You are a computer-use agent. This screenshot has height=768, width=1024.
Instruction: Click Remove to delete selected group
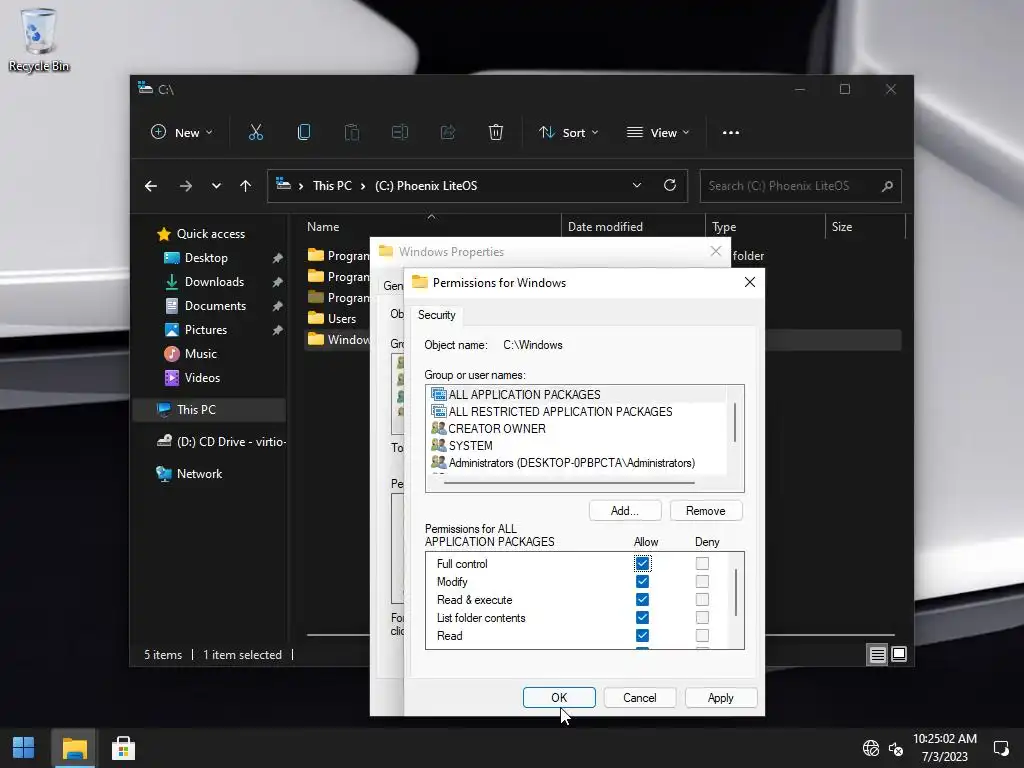706,511
